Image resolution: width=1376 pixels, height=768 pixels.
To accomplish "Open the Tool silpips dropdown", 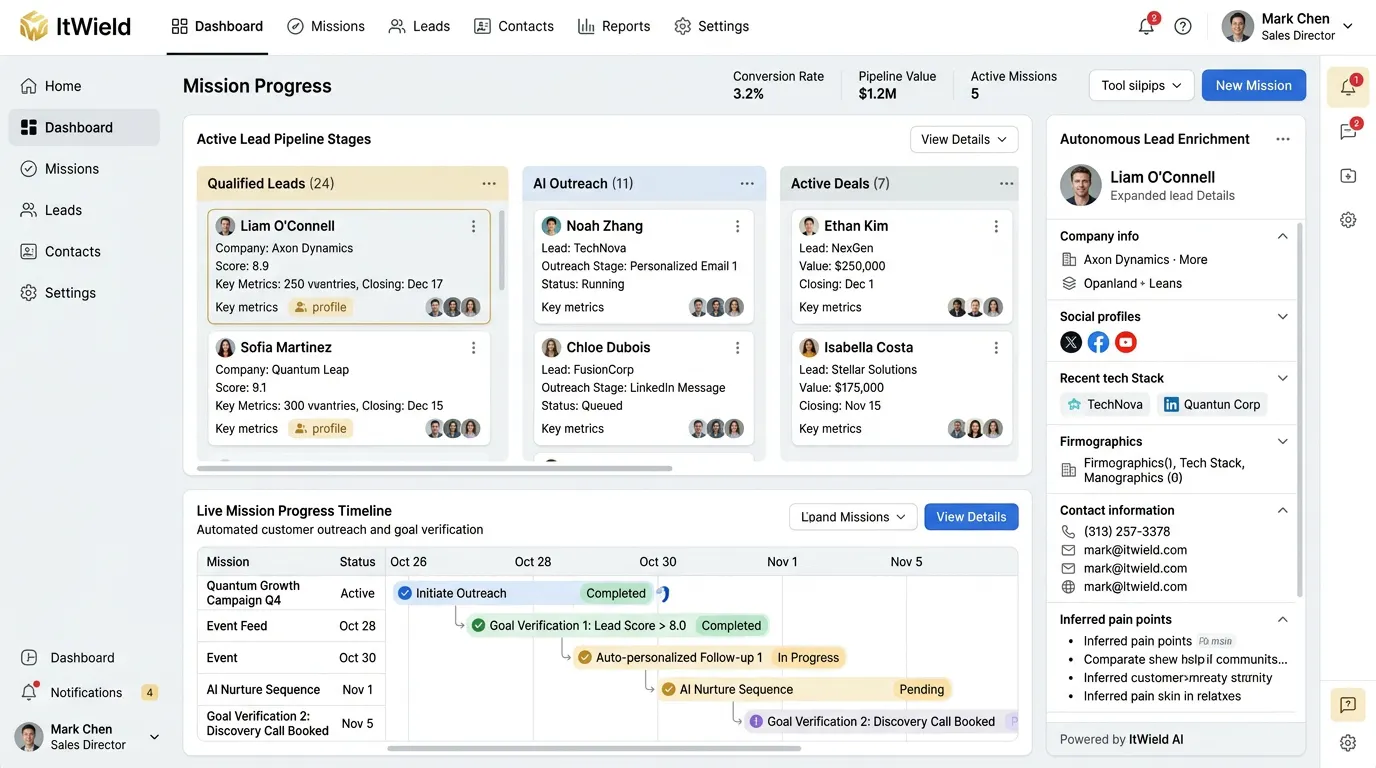I will [x=1141, y=86].
